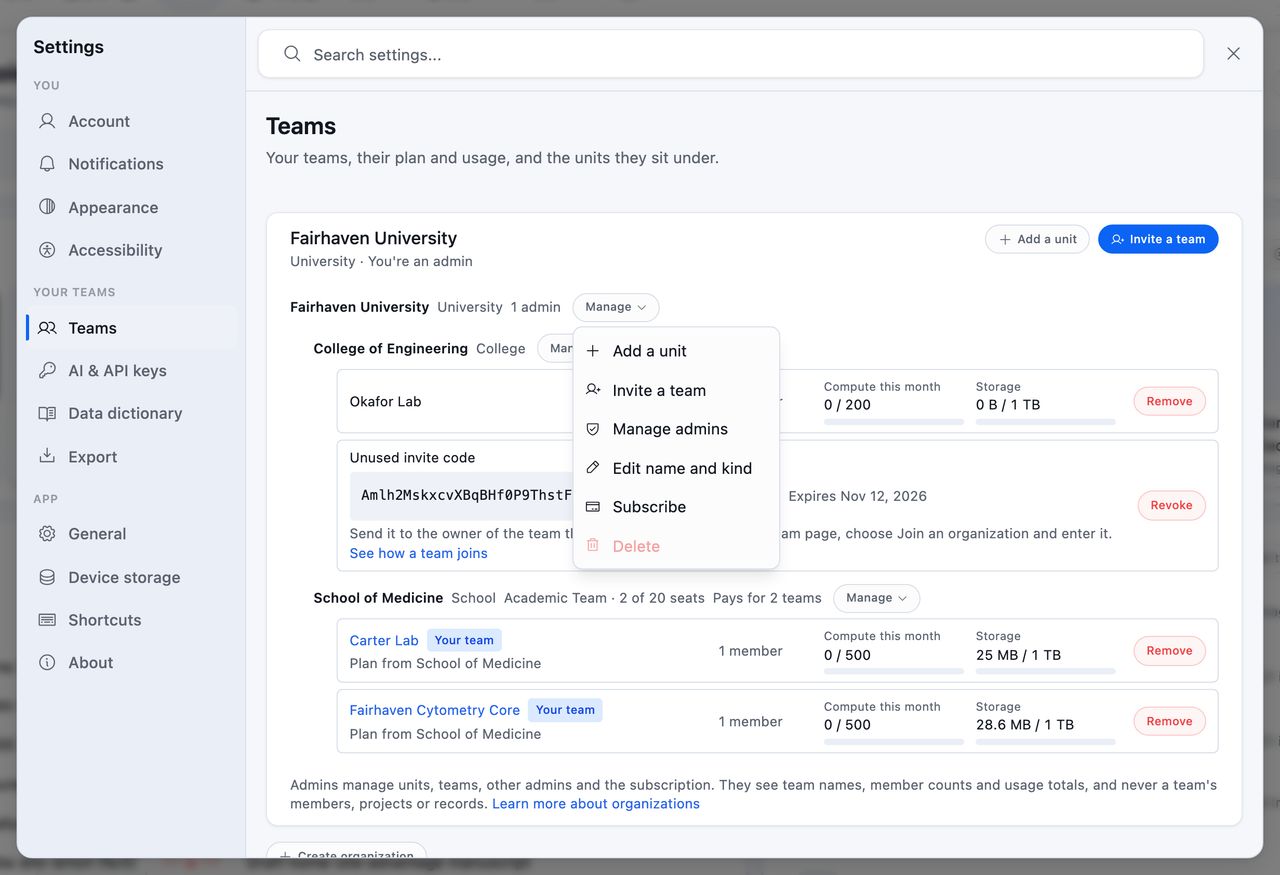Open Learn more about organizations link
The width and height of the screenshot is (1280, 875).
[x=596, y=804]
